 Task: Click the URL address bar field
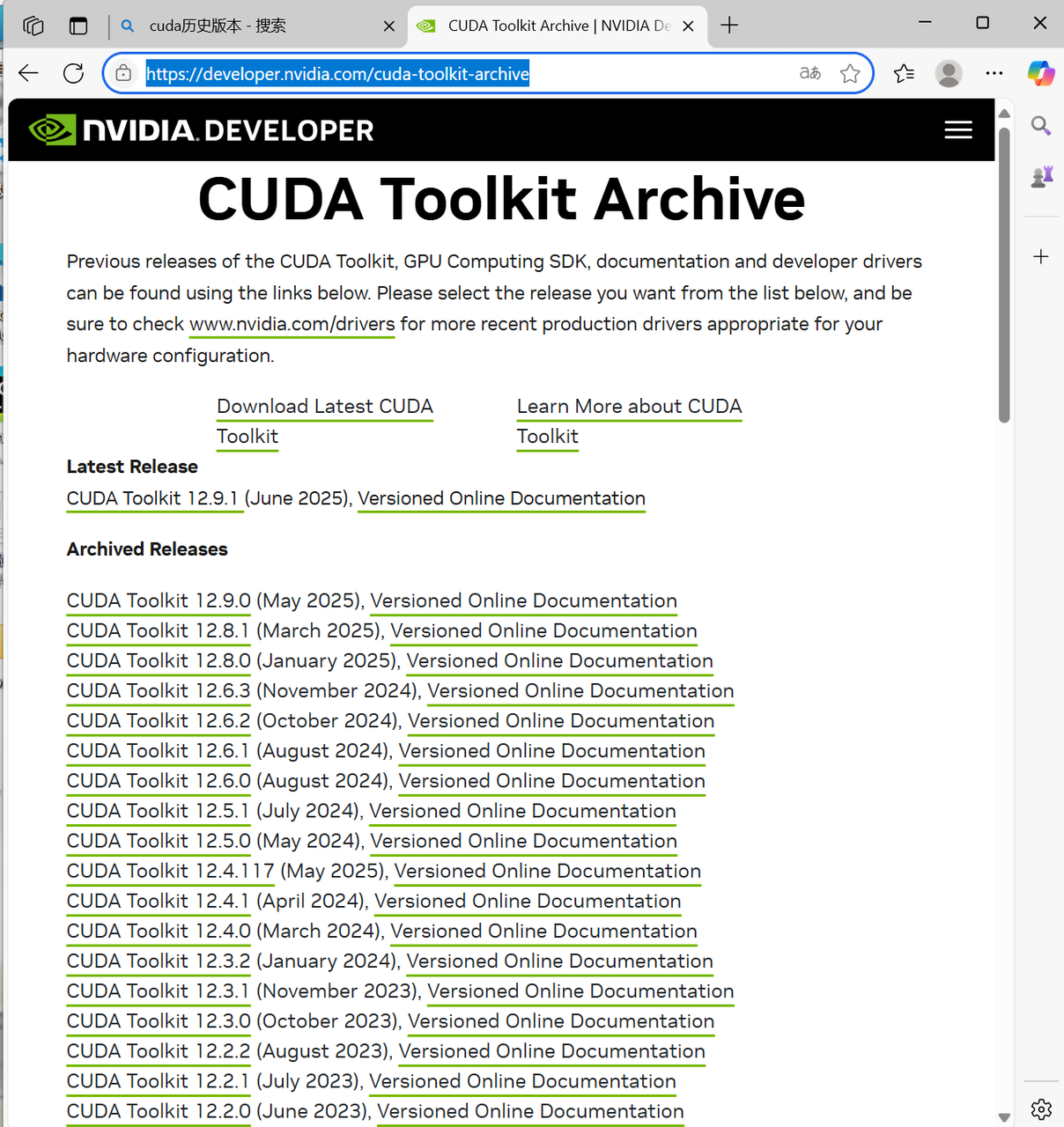pyautogui.click(x=467, y=73)
